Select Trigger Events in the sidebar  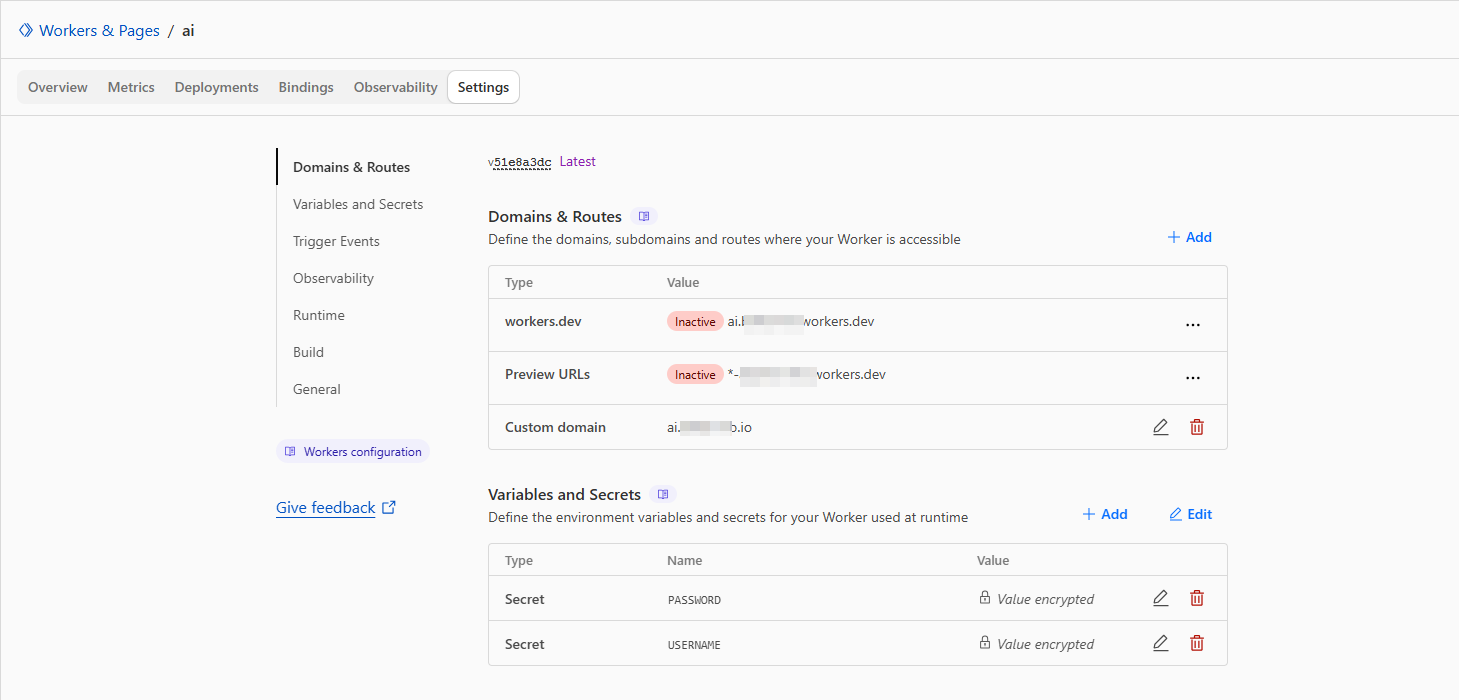336,241
